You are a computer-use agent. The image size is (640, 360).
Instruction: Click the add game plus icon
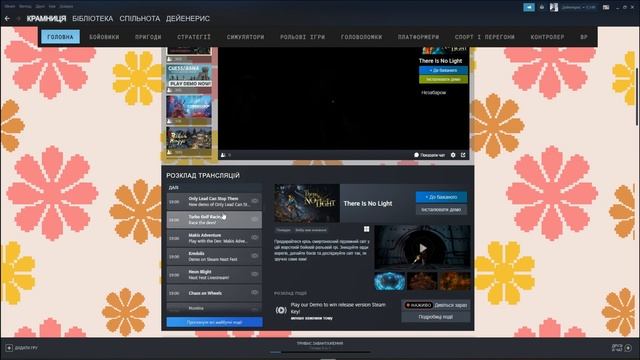click(9, 348)
